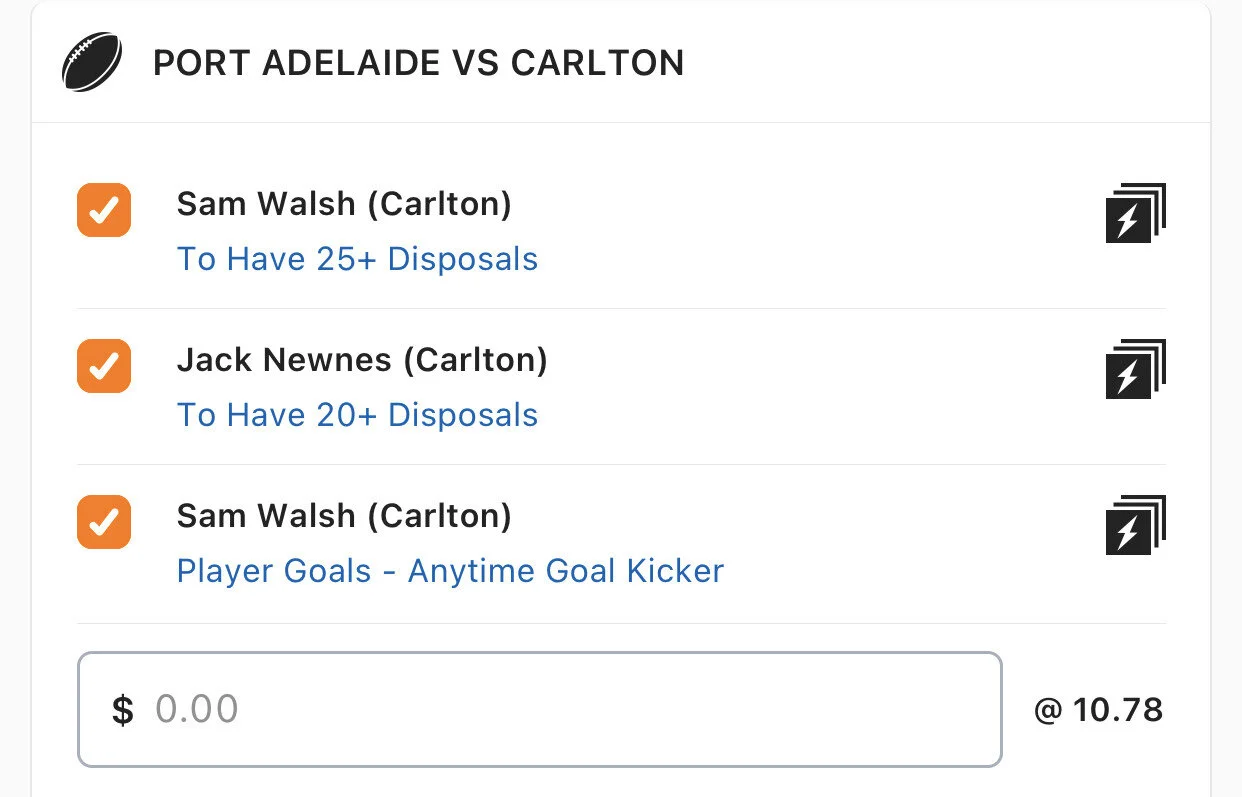Click the (Carlton) team tag beside Jack Newnes
The image size is (1242, 797).
475,360
